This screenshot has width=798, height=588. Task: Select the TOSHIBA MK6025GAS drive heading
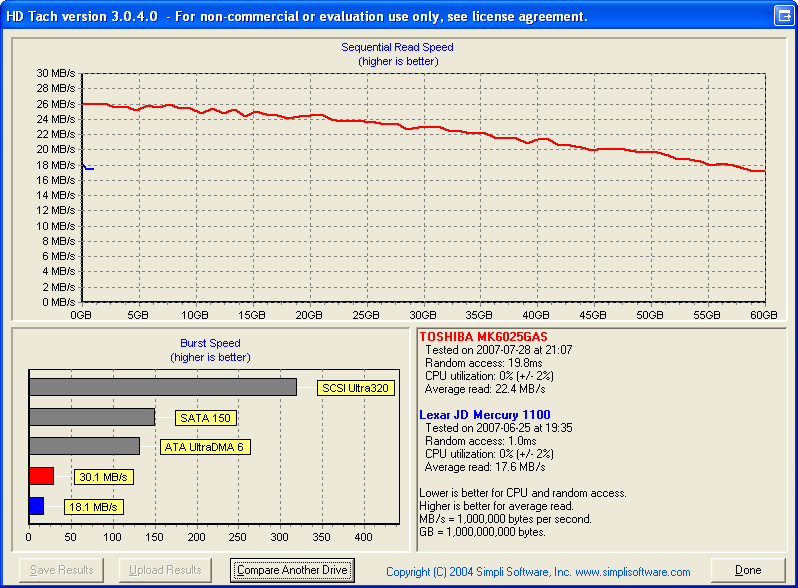point(483,337)
